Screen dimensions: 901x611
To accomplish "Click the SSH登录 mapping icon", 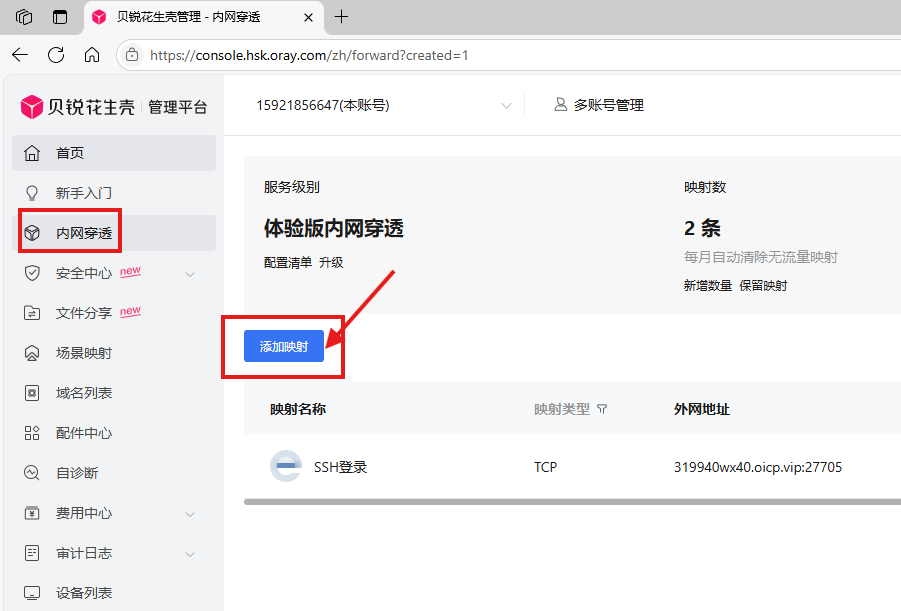I will click(286, 466).
